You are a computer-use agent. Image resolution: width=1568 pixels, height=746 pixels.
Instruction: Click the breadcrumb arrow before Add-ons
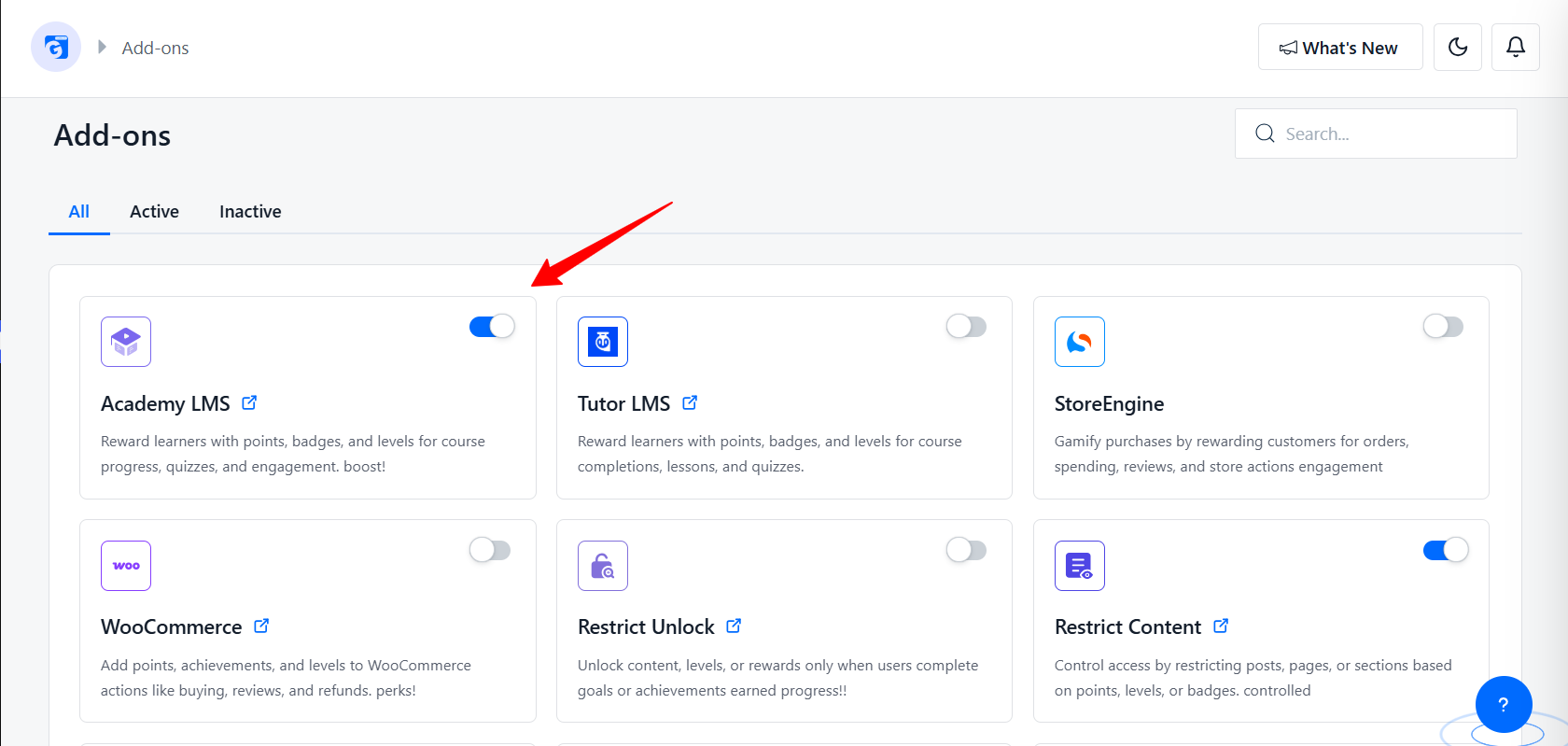coord(102,47)
